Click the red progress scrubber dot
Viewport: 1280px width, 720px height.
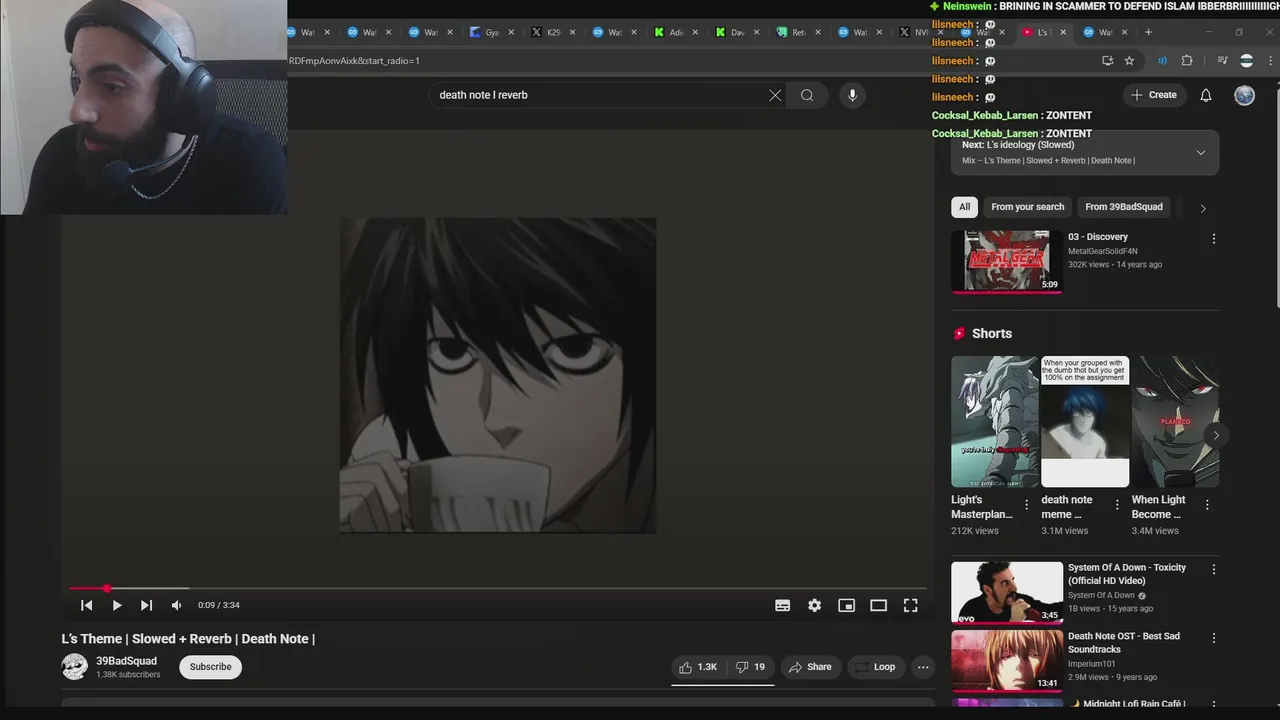click(x=107, y=588)
